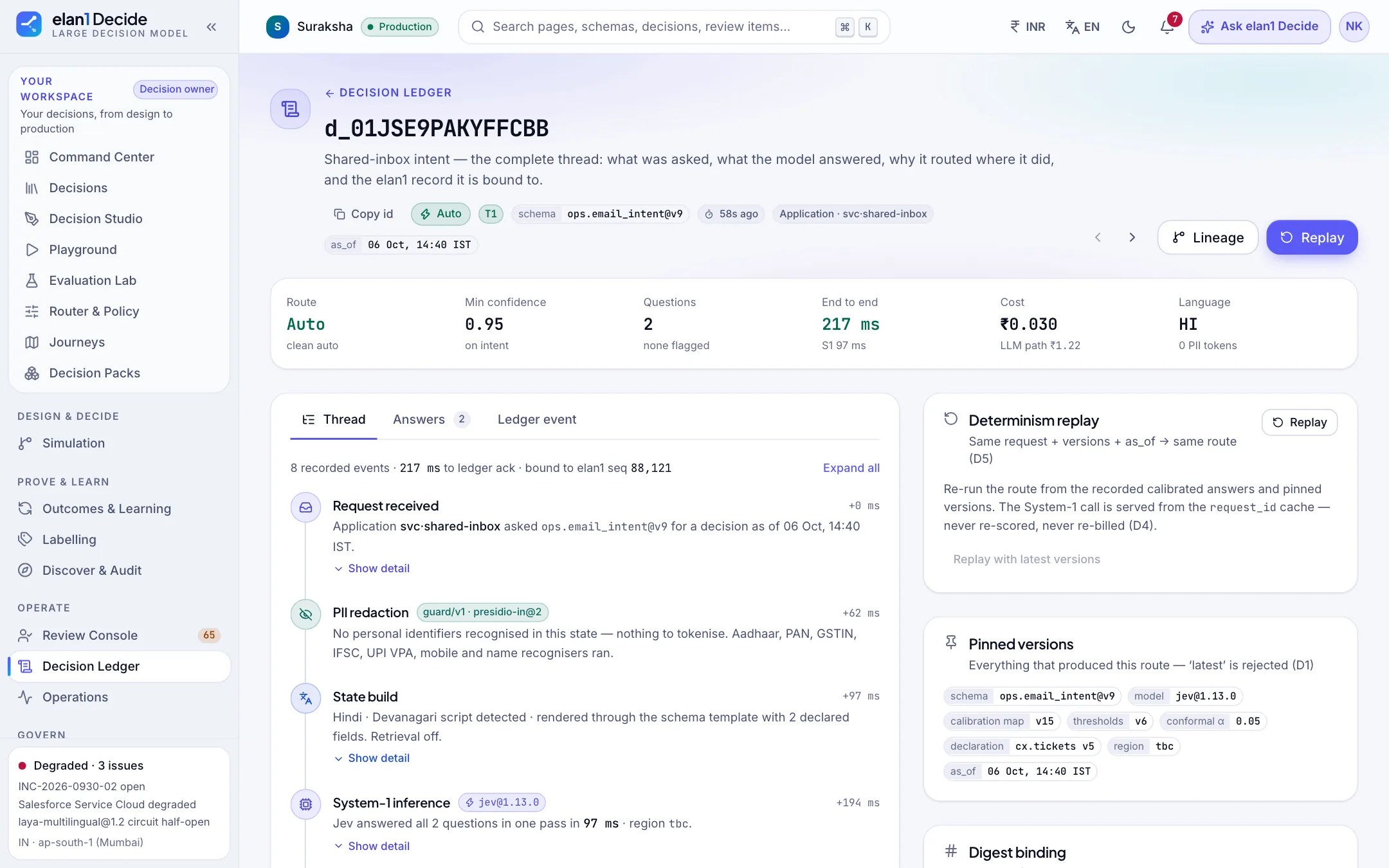Screen dimensions: 1389x868
Task: Open Router & Policy from sidebar
Action: pos(119,312)
